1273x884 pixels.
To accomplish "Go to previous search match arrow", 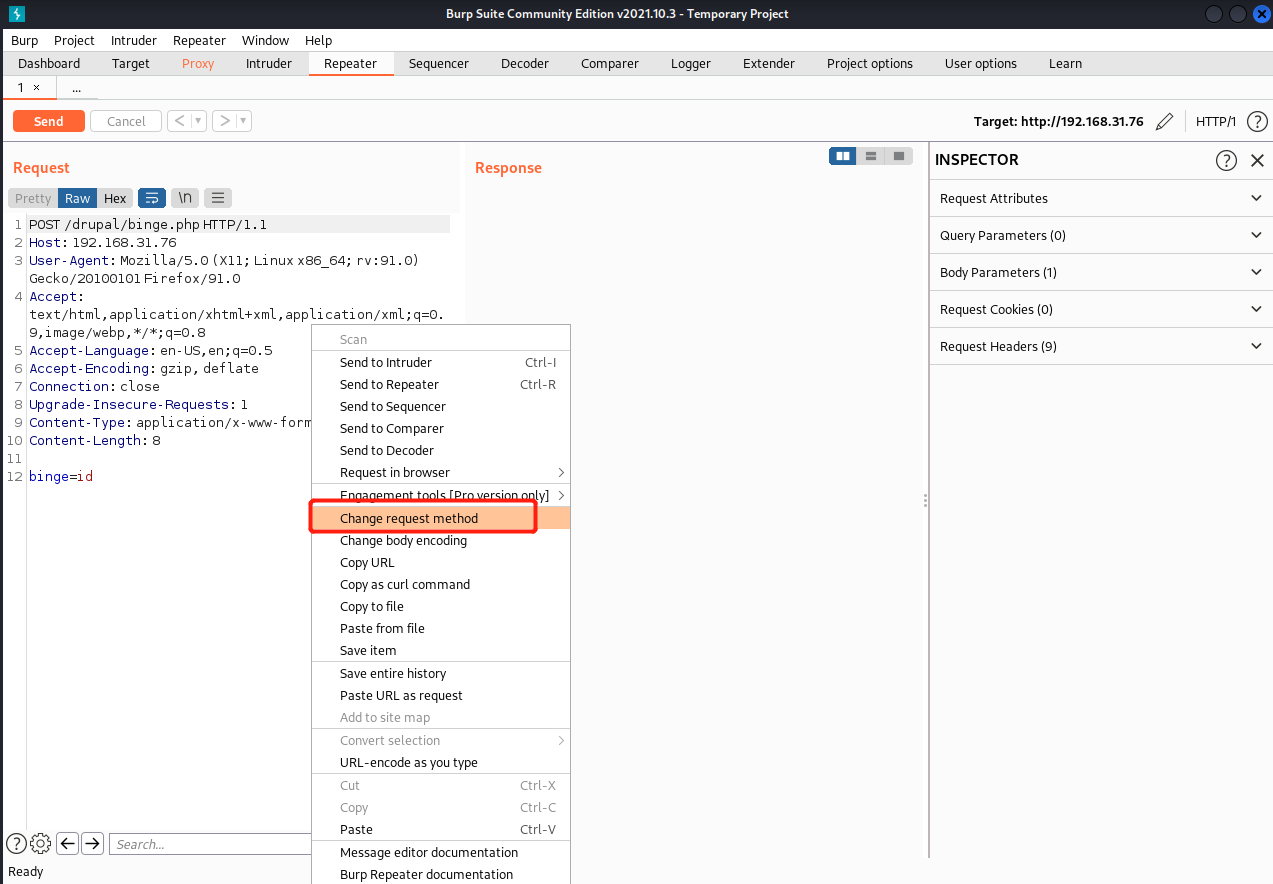I will tap(67, 843).
